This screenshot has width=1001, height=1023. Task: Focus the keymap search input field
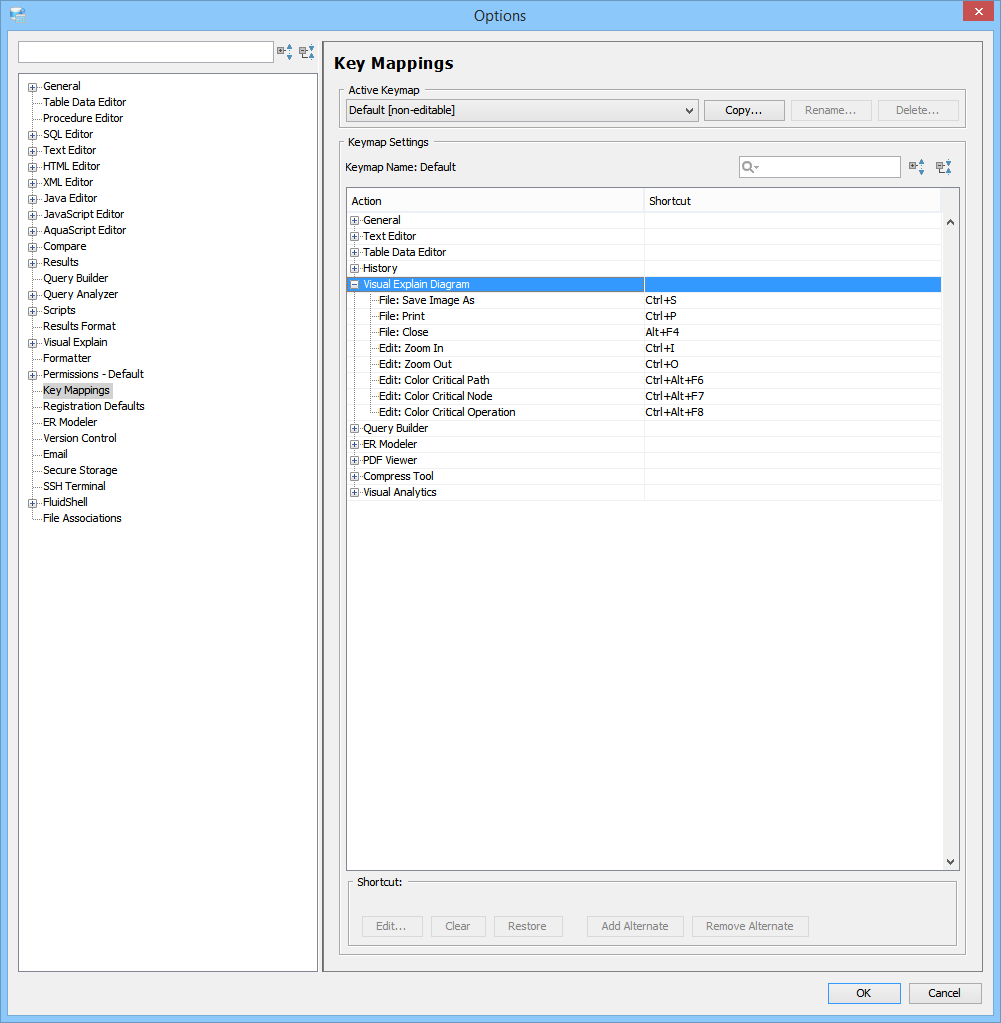(x=820, y=167)
